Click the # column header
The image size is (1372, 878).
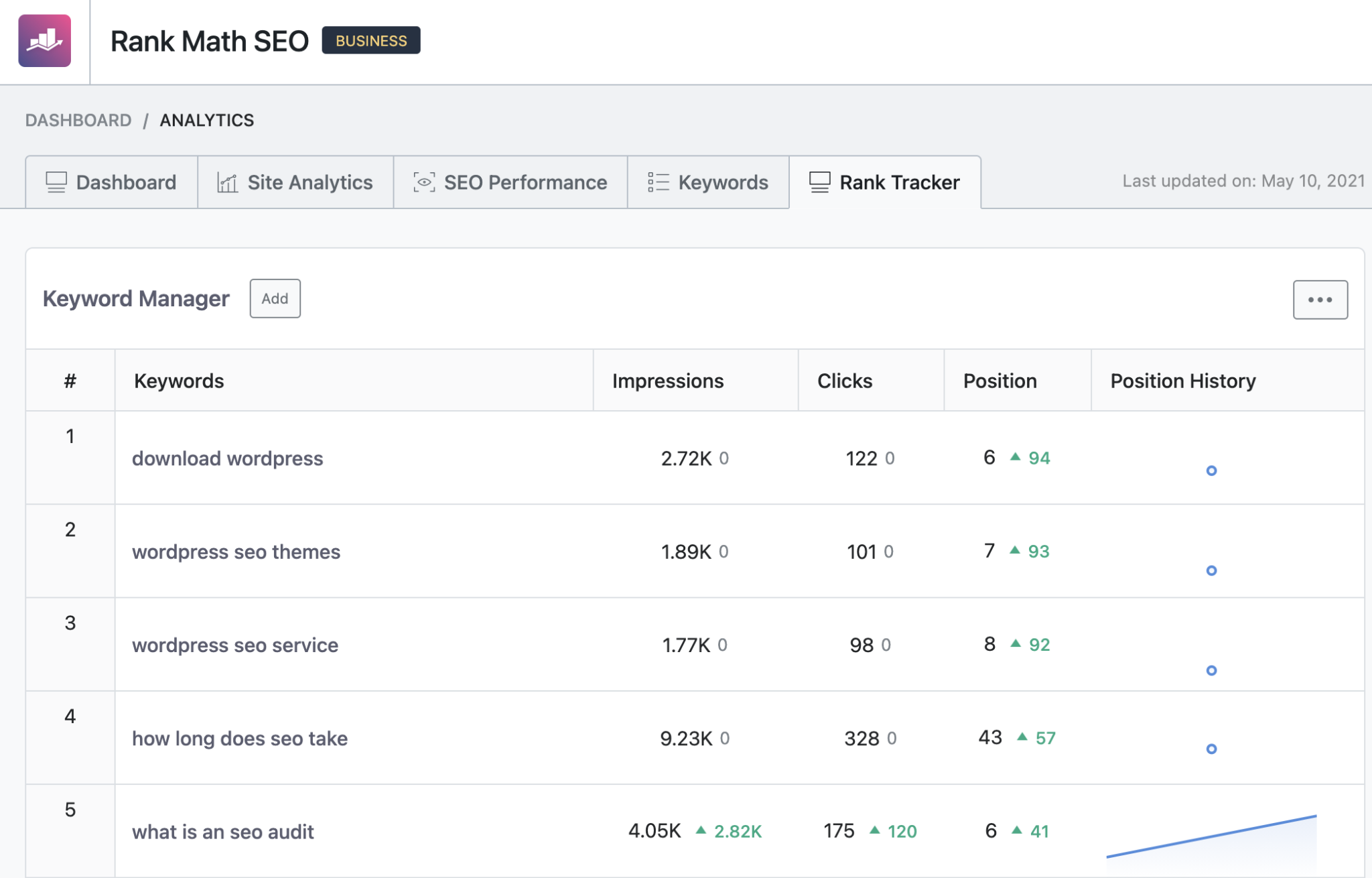70,381
